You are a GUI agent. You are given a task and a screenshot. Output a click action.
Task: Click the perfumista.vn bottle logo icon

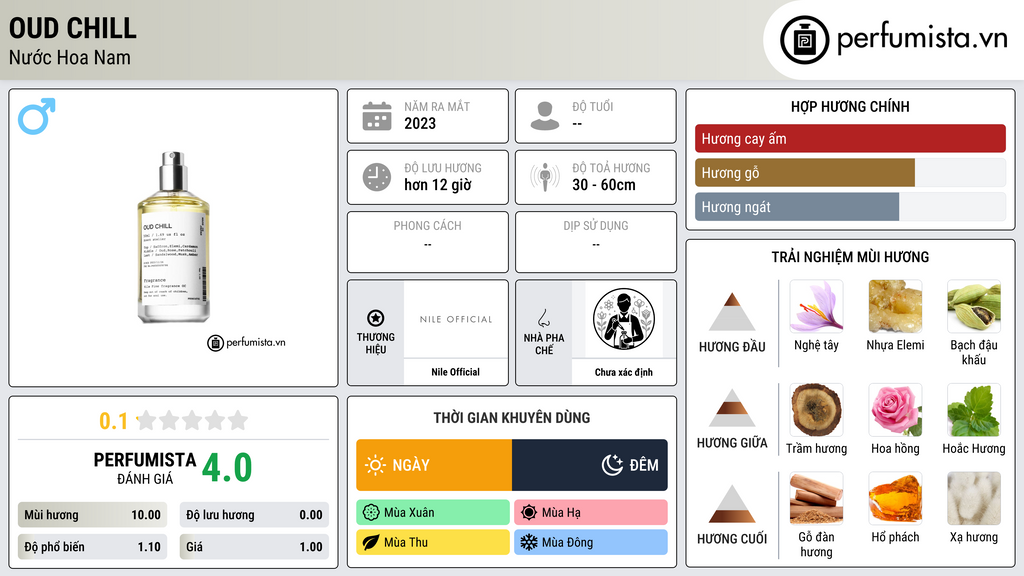(x=804, y=40)
